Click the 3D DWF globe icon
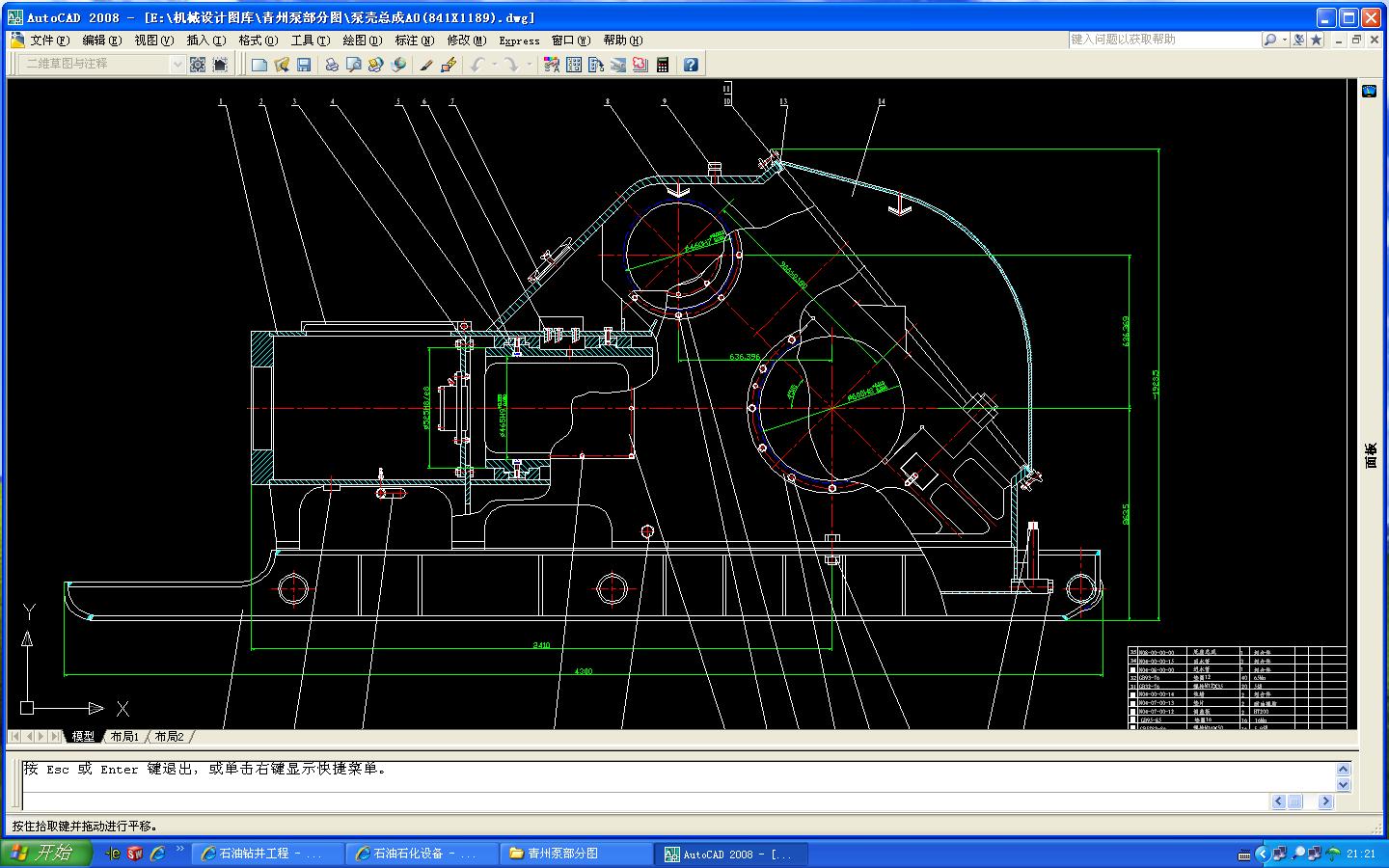This screenshot has width=1389, height=868. 398,65
